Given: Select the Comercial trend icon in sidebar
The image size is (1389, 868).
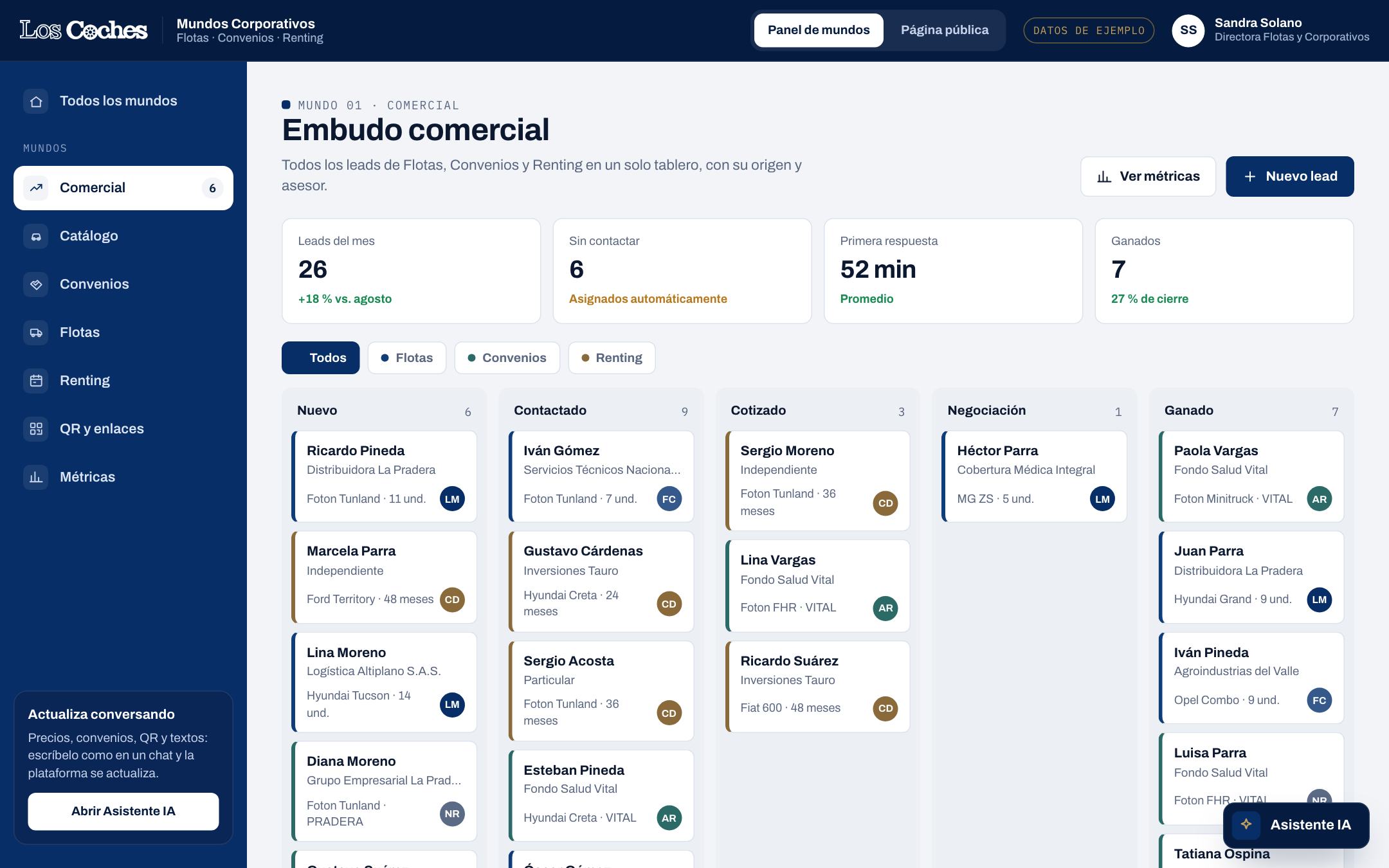Looking at the screenshot, I should tap(36, 188).
